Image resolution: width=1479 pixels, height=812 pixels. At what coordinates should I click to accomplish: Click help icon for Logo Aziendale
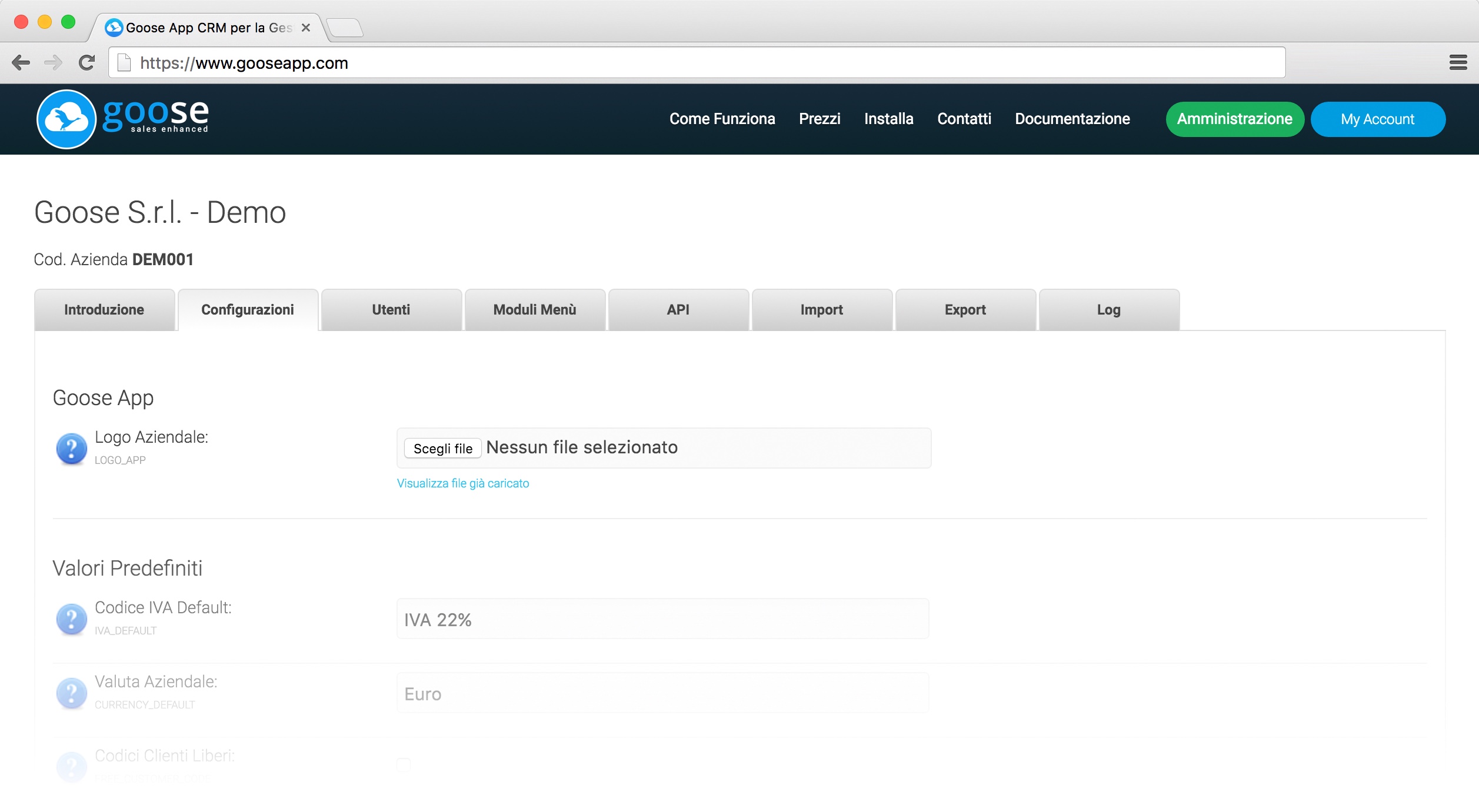(x=71, y=449)
